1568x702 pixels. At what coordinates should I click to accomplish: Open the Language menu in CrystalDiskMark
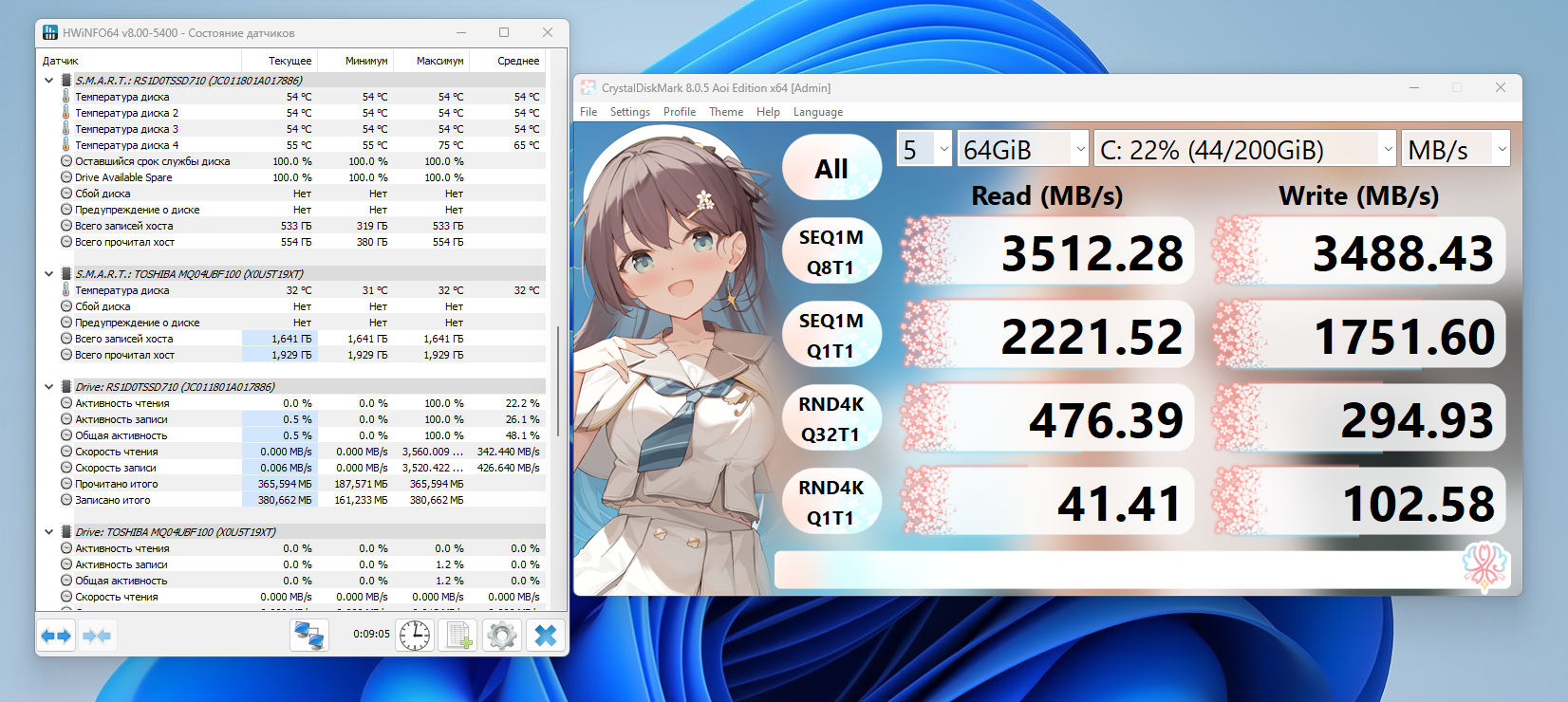click(818, 112)
